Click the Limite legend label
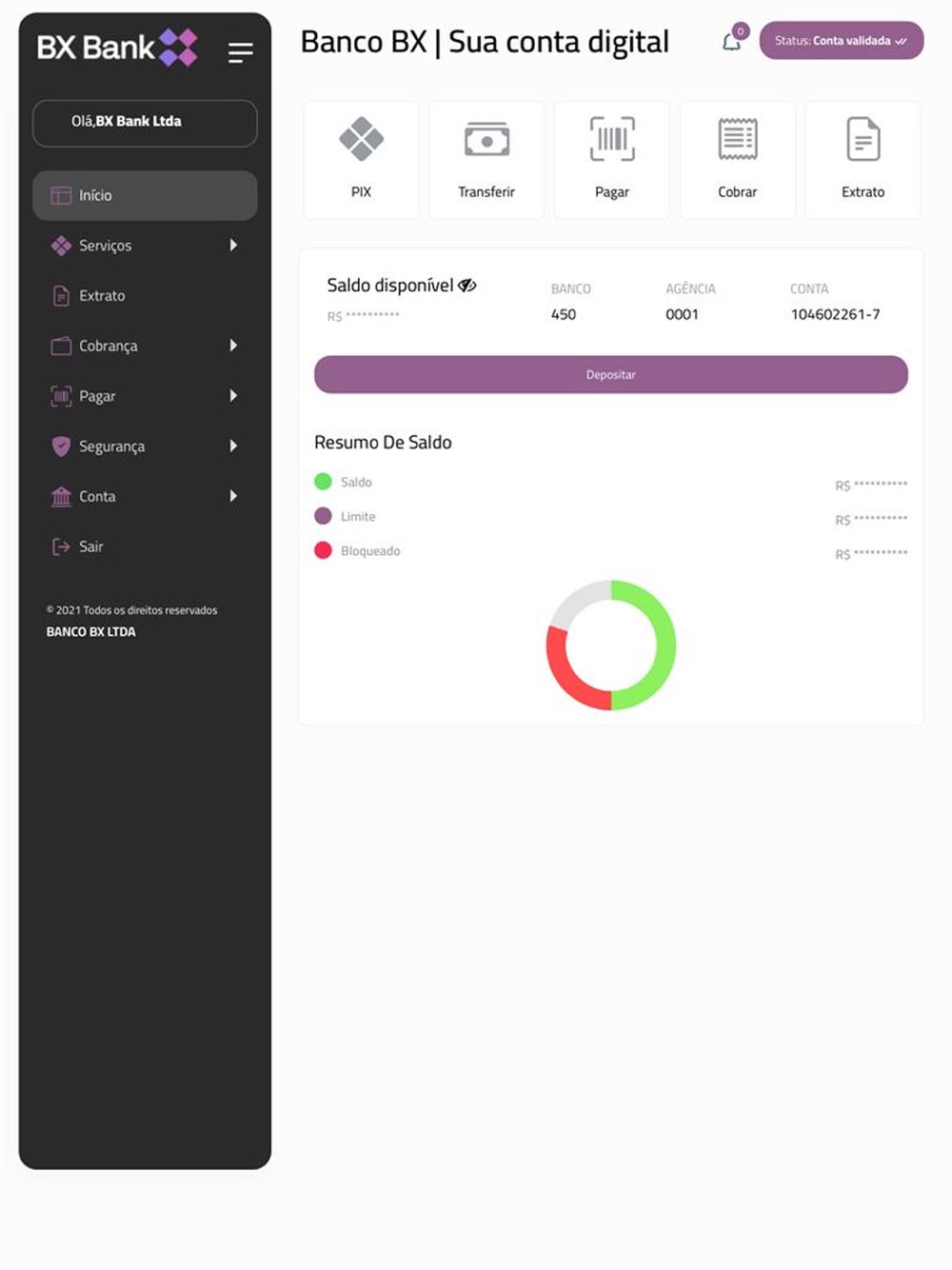The width and height of the screenshot is (952, 1270). 358,517
